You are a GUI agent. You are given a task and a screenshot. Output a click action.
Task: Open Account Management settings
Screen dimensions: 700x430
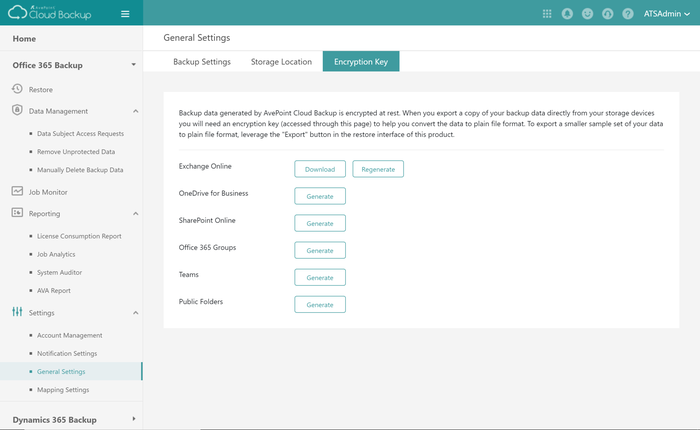tap(70, 335)
